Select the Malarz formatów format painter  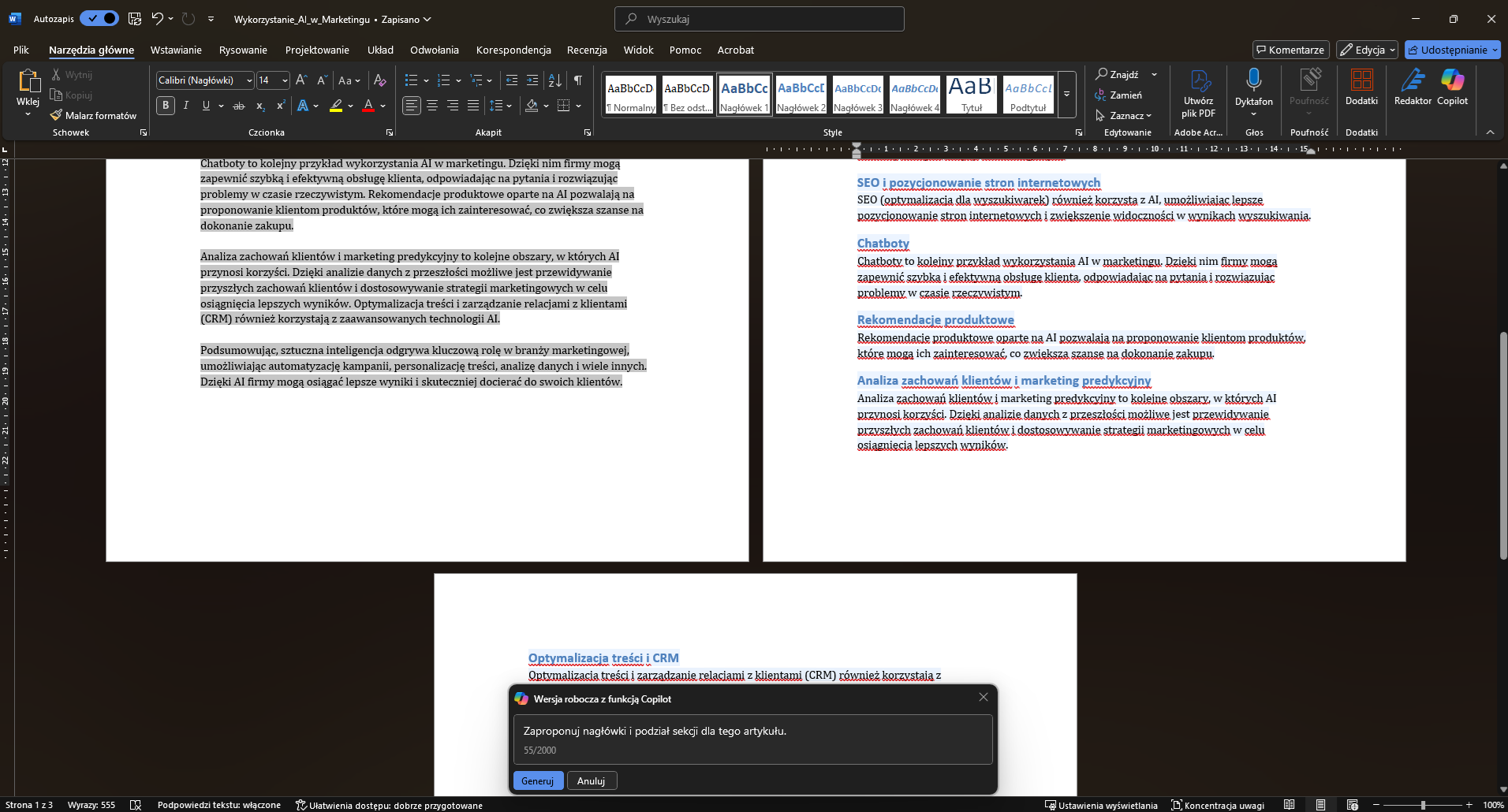93,115
